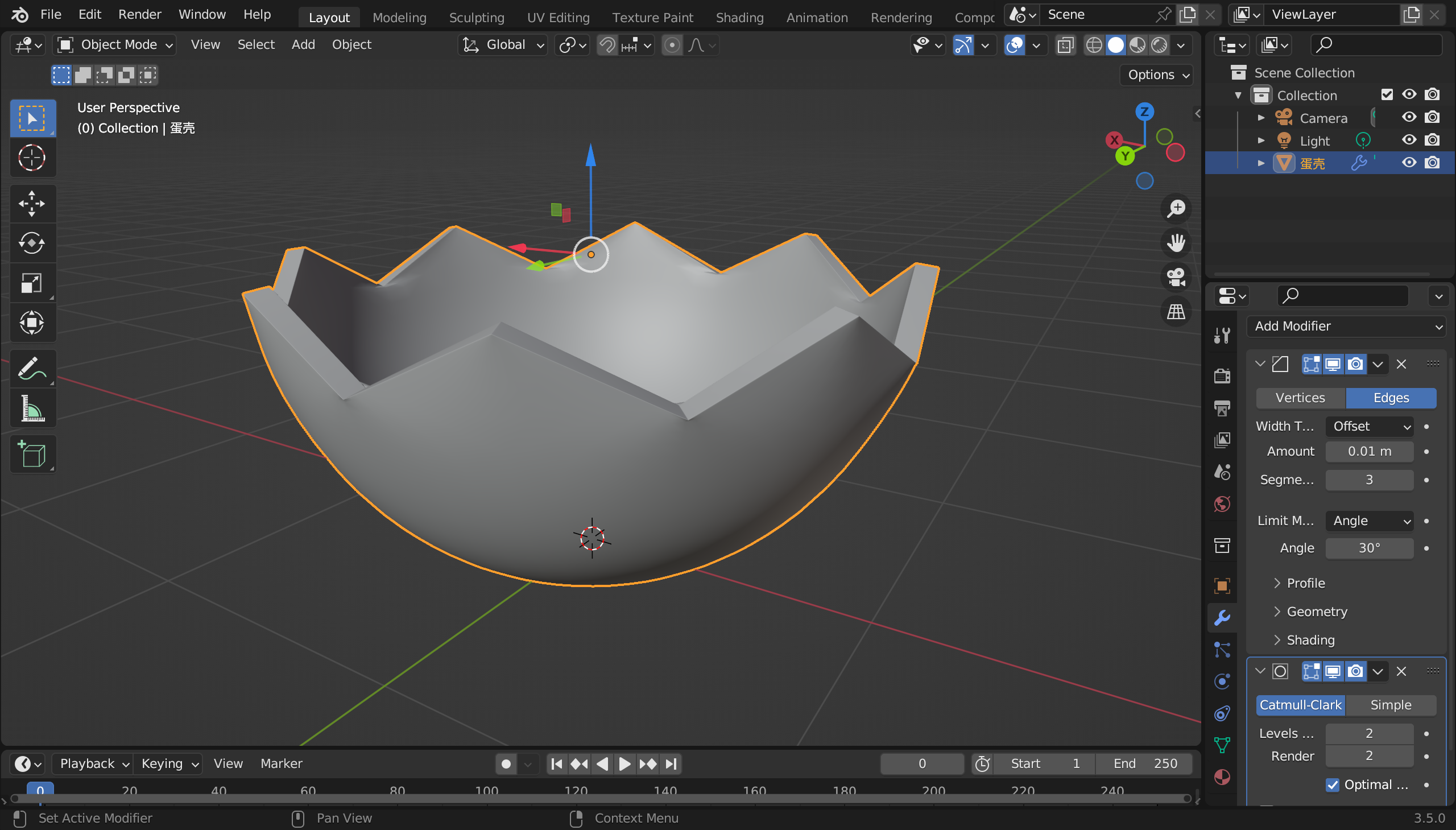
Task: Select the Annotate tool
Action: 32,369
